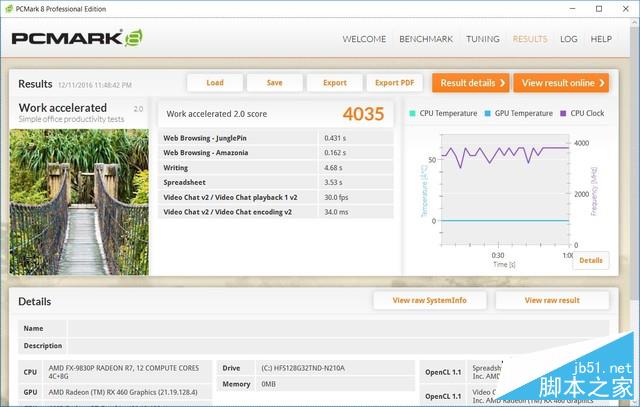Click the HFS128G32TND-N210A drive value
Viewport: 640px width, 407px height.
pos(303,368)
